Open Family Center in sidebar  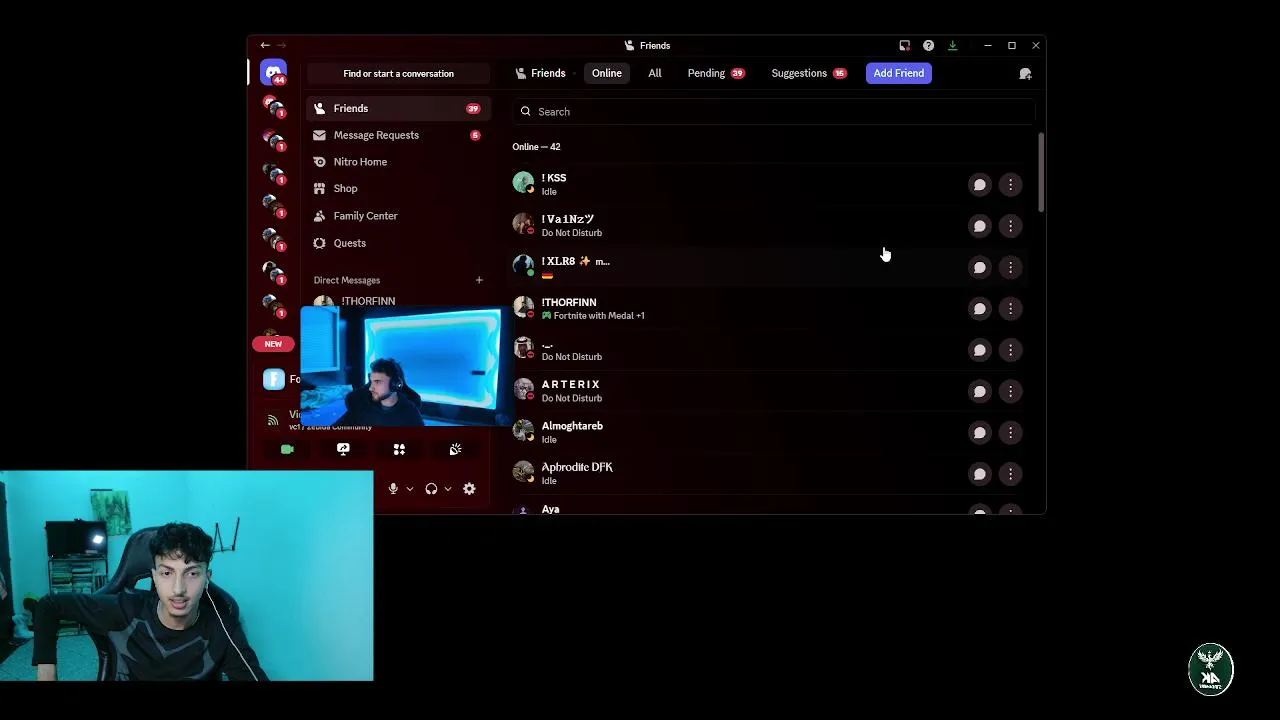(397, 216)
